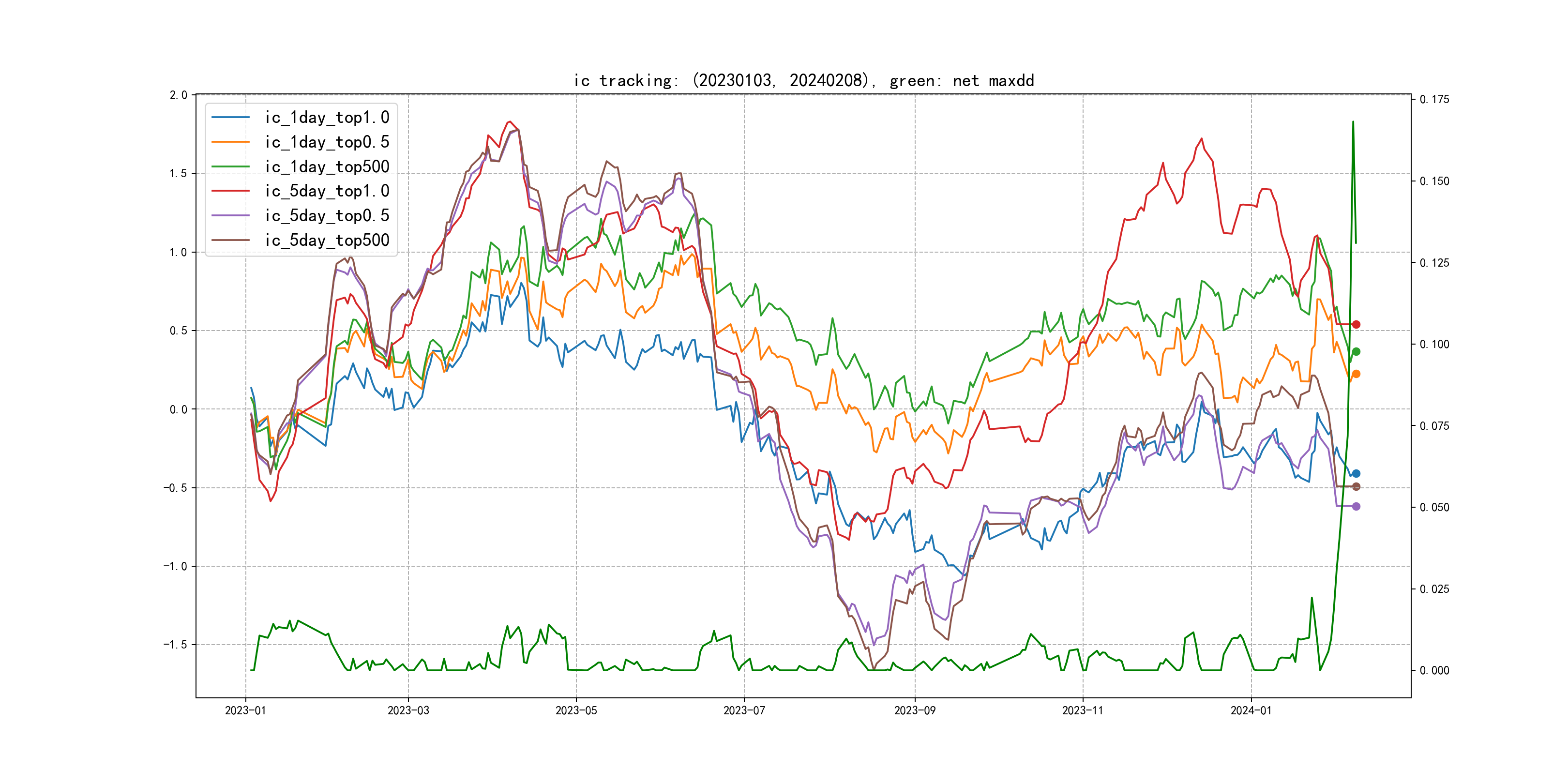The height and width of the screenshot is (784, 1568).
Task: Click the red endpoint dot marker
Action: pos(1356,324)
